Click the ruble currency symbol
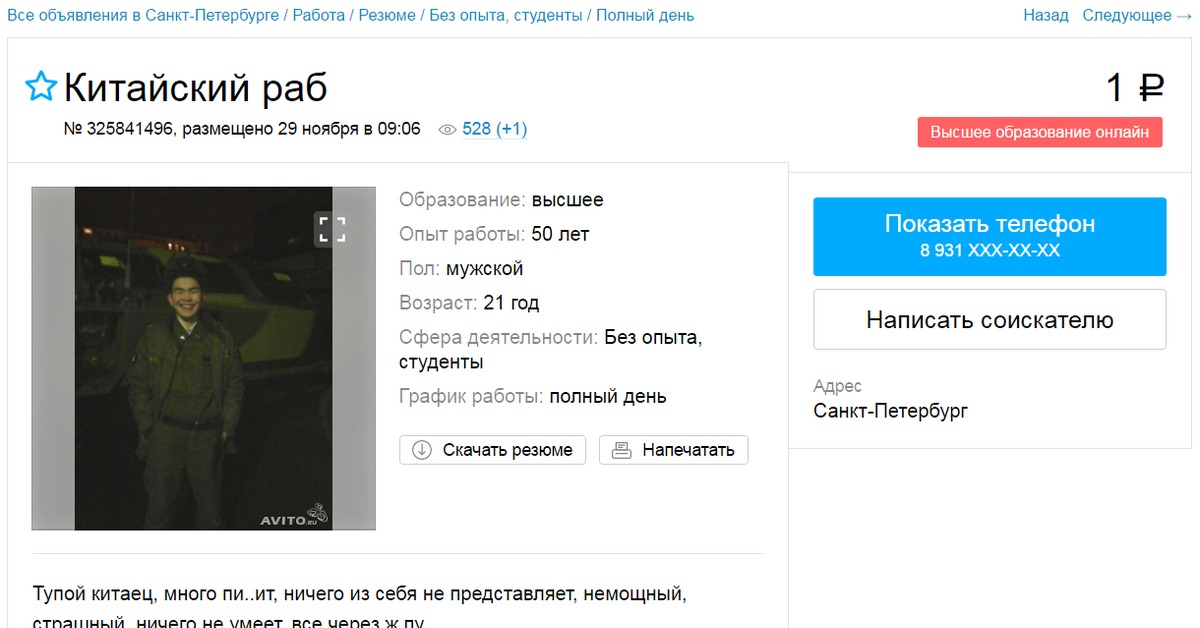 (x=1150, y=89)
